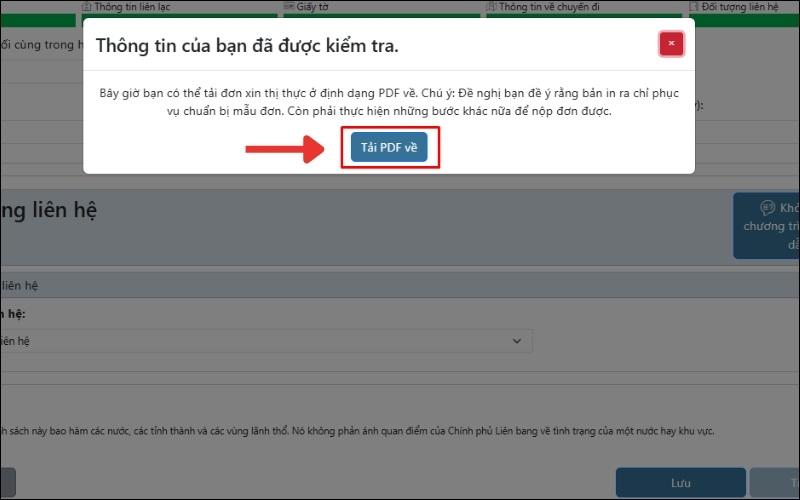Click the dialog title Thông tin của bạn đã được kiểm tra
800x500 pixels.
[247, 45]
